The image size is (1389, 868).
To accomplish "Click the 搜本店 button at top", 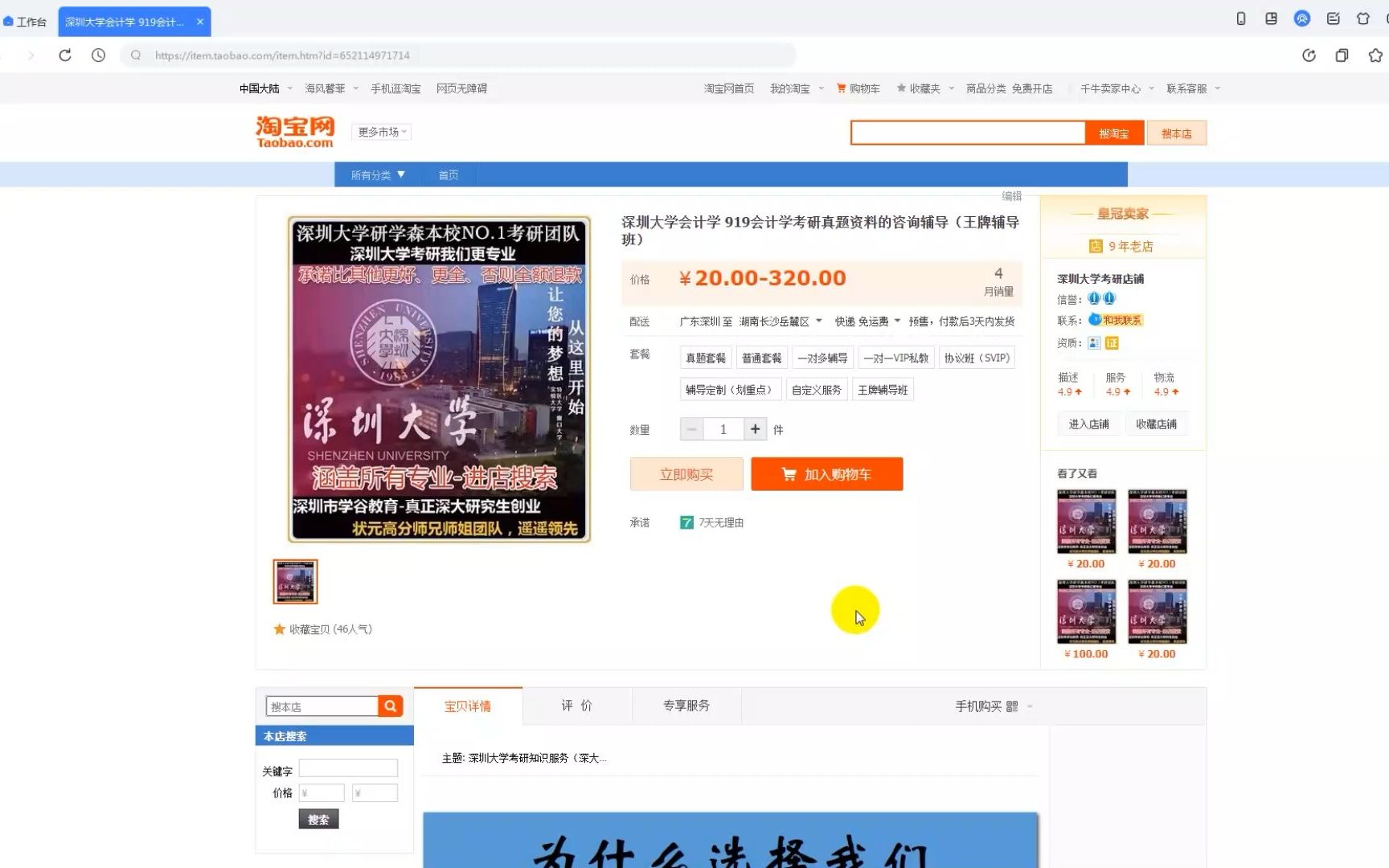I will (x=1177, y=133).
